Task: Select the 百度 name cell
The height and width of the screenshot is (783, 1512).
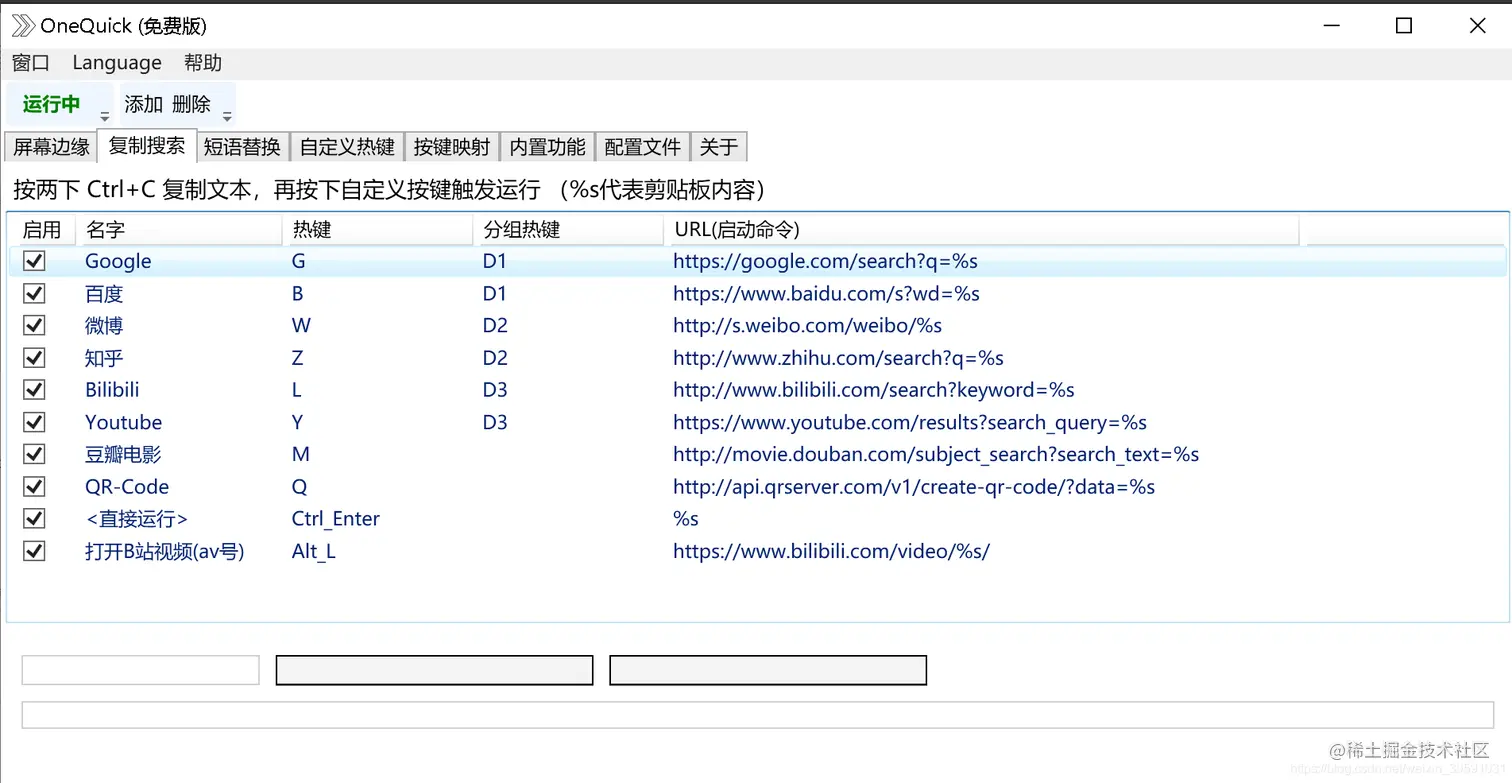Action: coord(104,294)
